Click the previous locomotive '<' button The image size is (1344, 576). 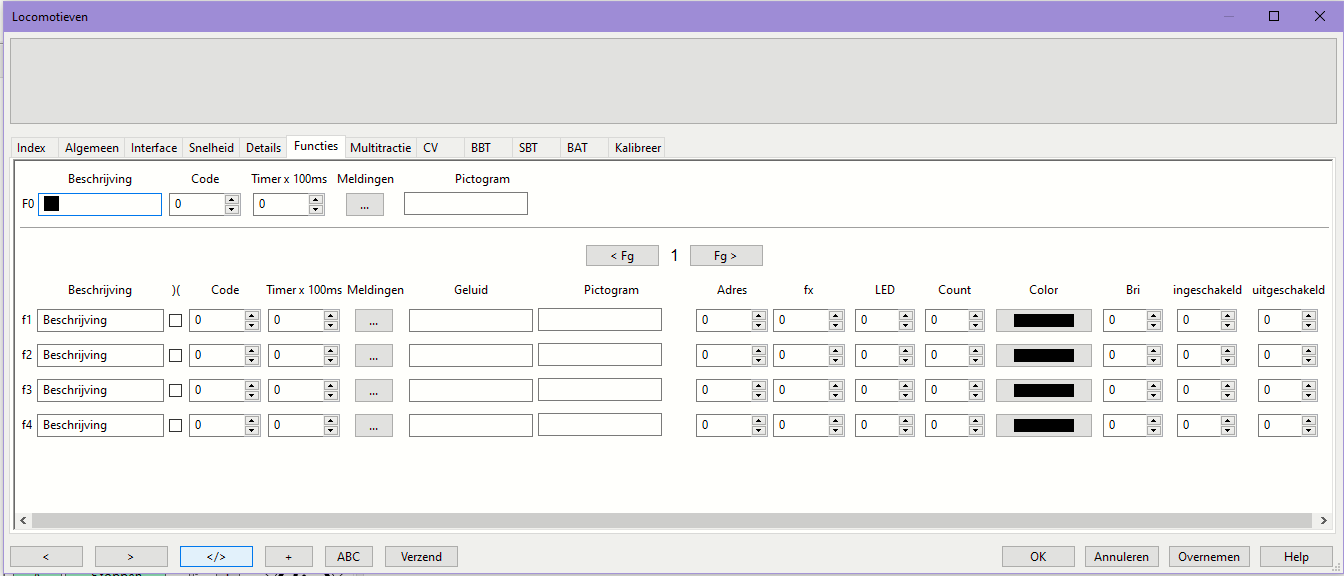(46, 557)
